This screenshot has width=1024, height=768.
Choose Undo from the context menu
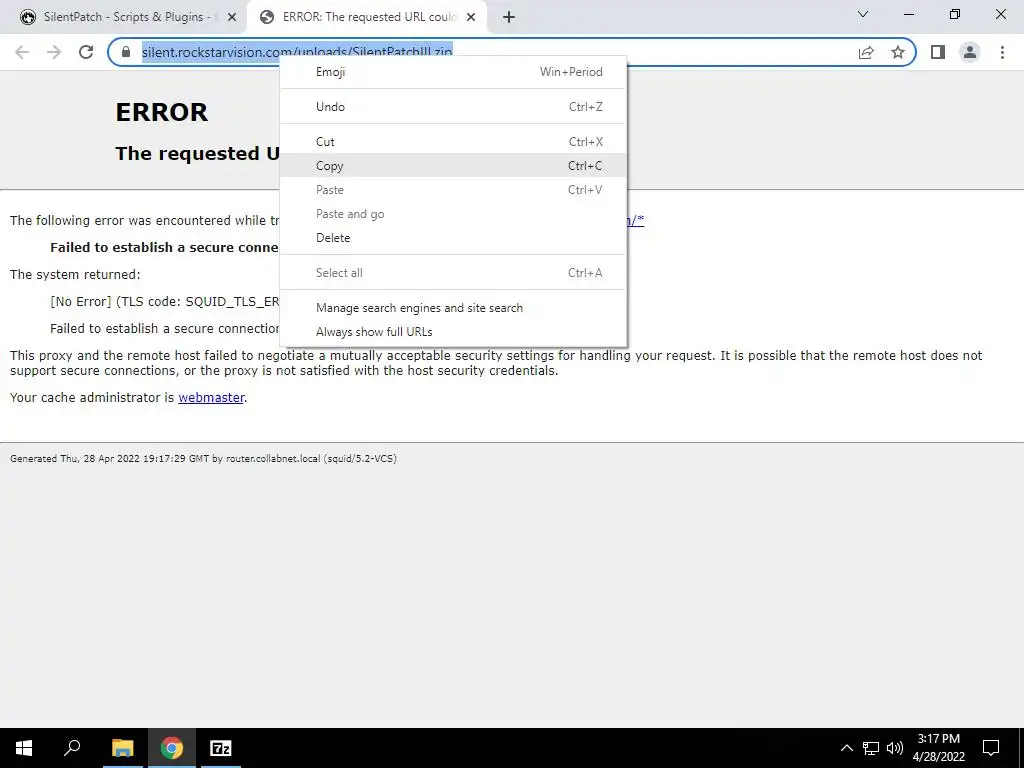pyautogui.click(x=453, y=106)
